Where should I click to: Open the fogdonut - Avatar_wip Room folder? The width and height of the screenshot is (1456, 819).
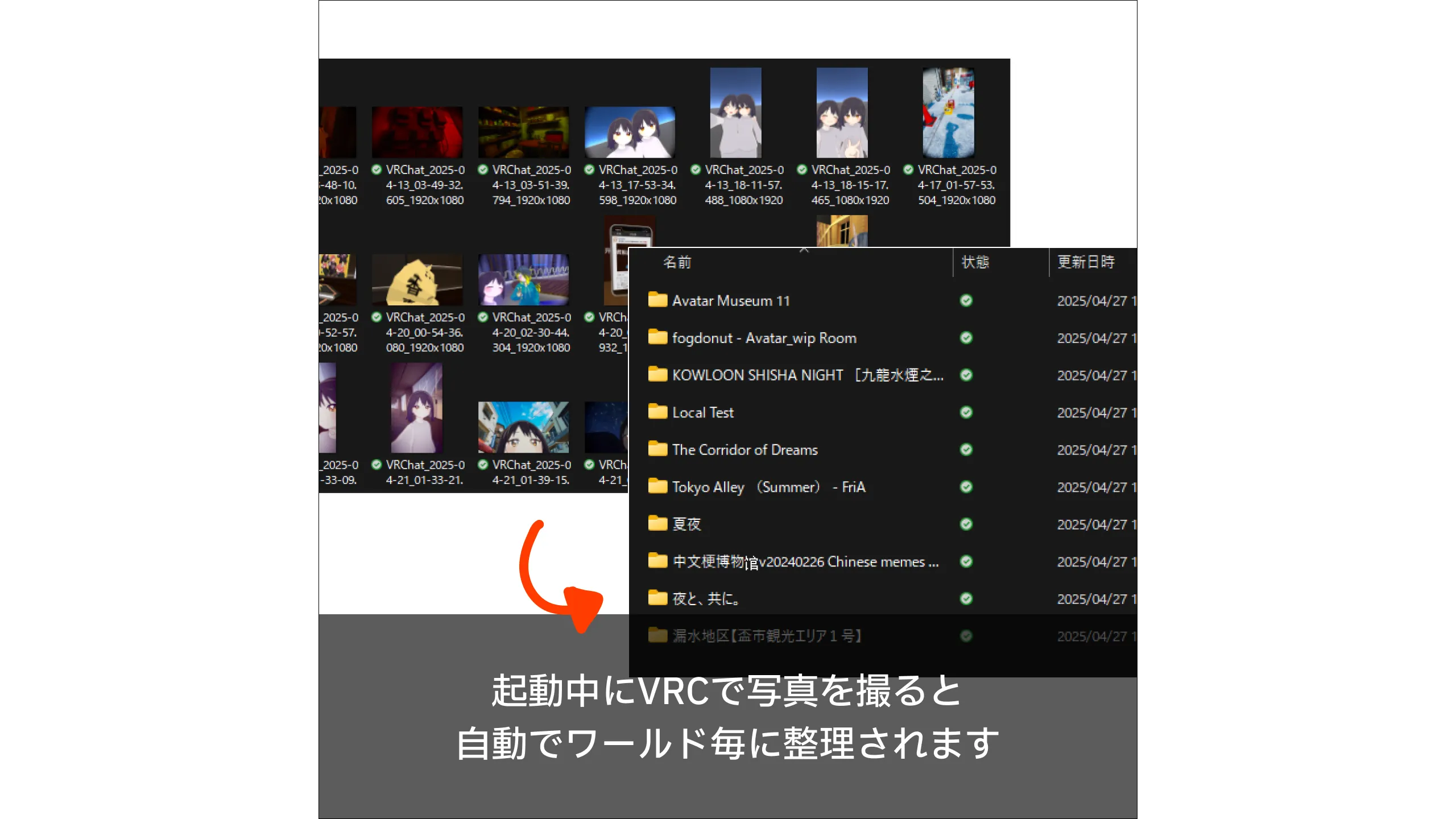(x=657, y=338)
